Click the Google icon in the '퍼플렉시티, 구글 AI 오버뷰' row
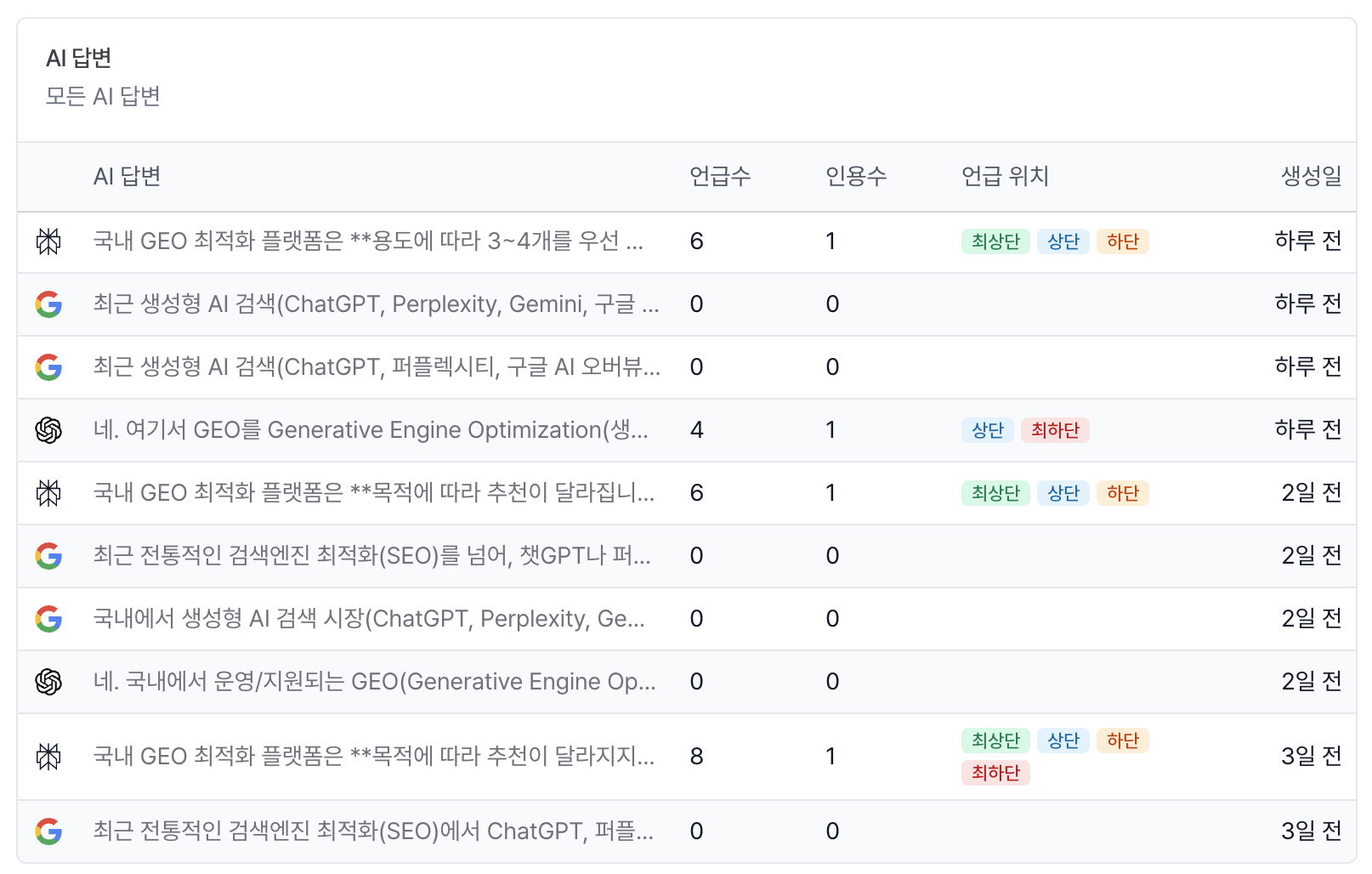The height and width of the screenshot is (874, 1372). click(x=48, y=367)
